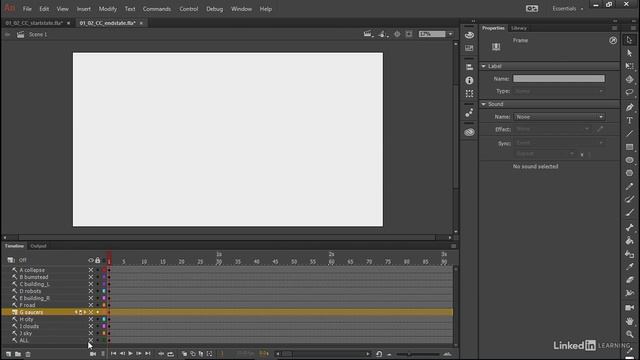This screenshot has width=640, height=360.
Task: Click the purple outline color of I clouds layer
Action: 104,326
